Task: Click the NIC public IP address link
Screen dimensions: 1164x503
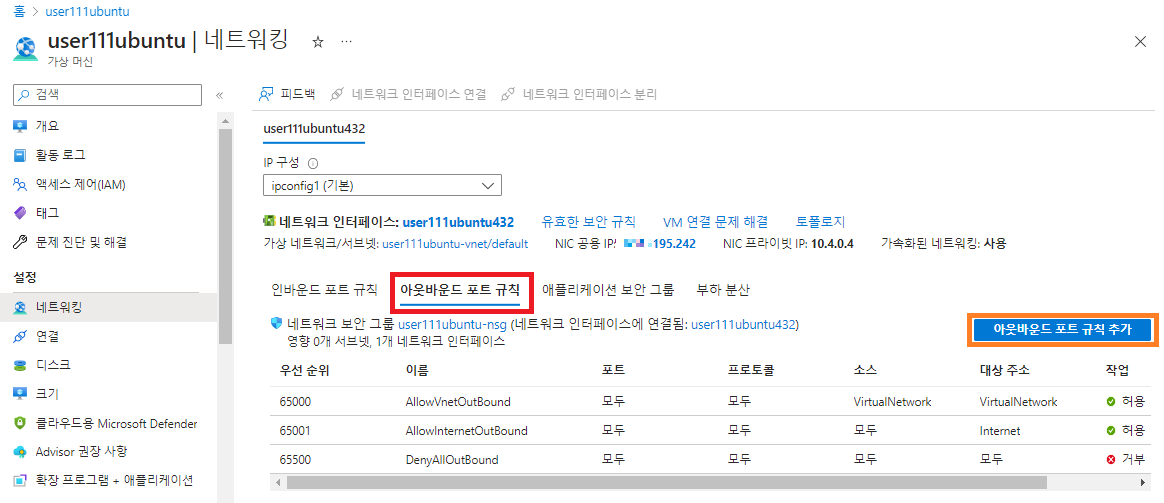Action: click(659, 243)
